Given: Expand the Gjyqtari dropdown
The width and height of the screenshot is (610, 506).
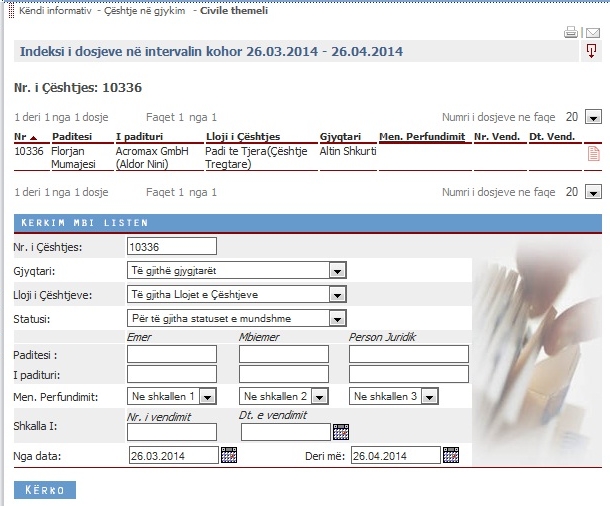Looking at the screenshot, I should [338, 271].
